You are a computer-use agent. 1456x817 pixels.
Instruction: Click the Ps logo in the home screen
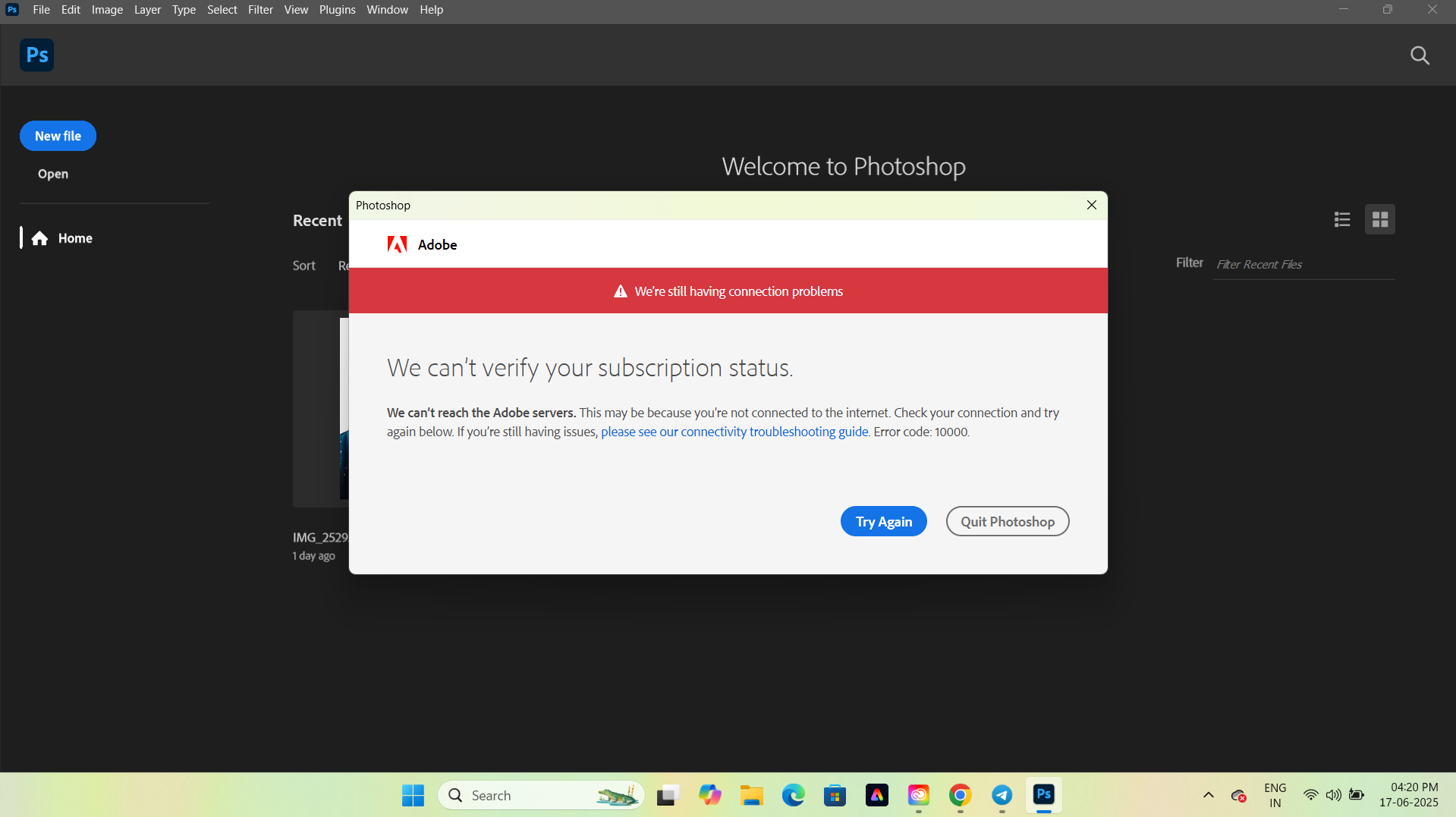click(36, 55)
